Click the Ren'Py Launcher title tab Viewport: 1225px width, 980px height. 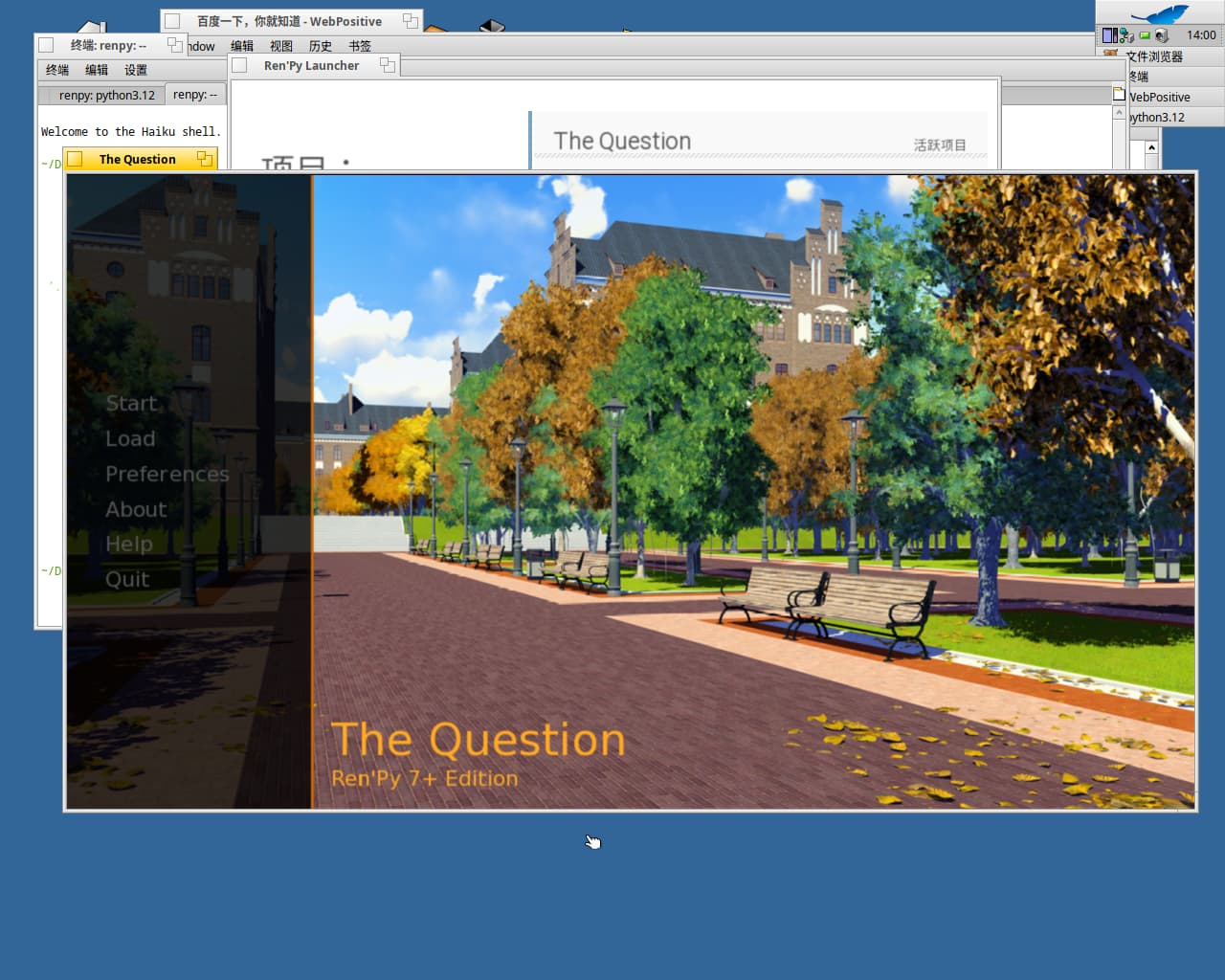[313, 65]
